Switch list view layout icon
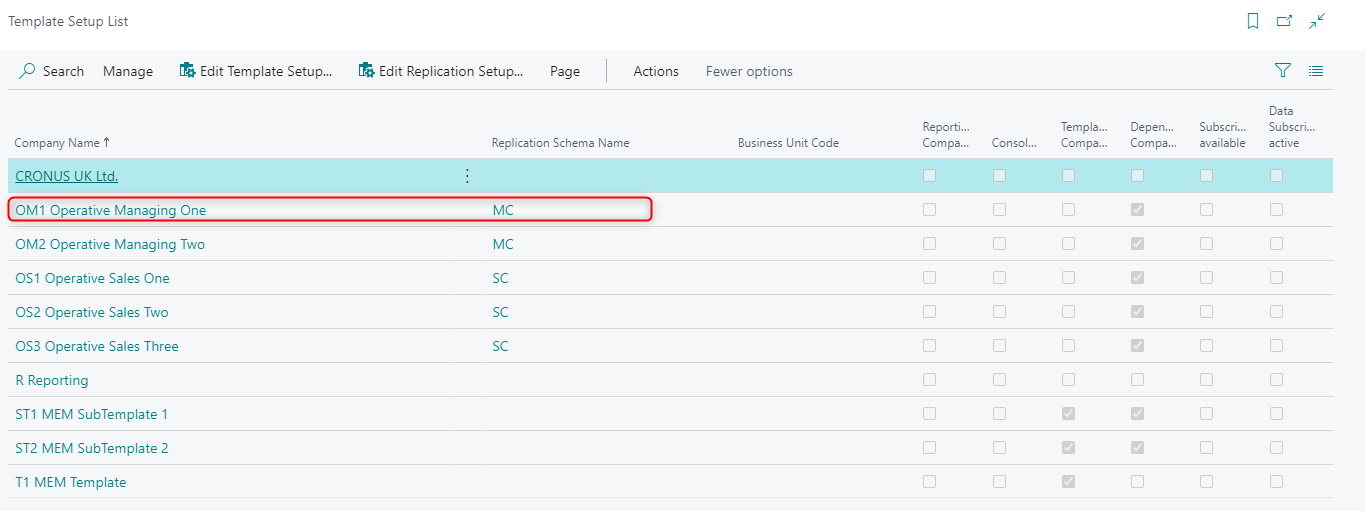Screen dimensions: 1365x511 1316,71
